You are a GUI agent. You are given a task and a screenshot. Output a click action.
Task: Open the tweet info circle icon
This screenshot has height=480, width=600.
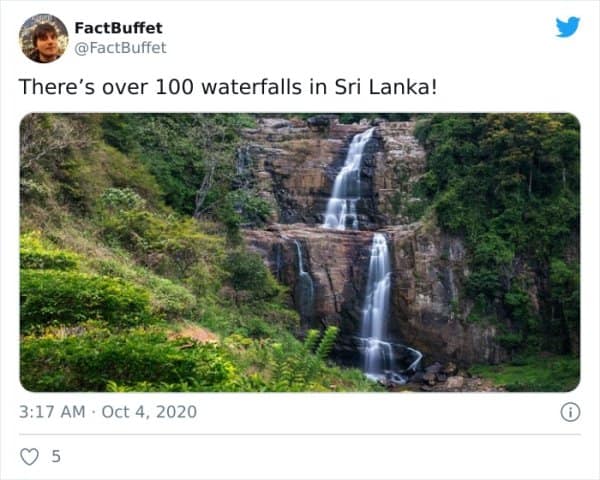point(570,412)
